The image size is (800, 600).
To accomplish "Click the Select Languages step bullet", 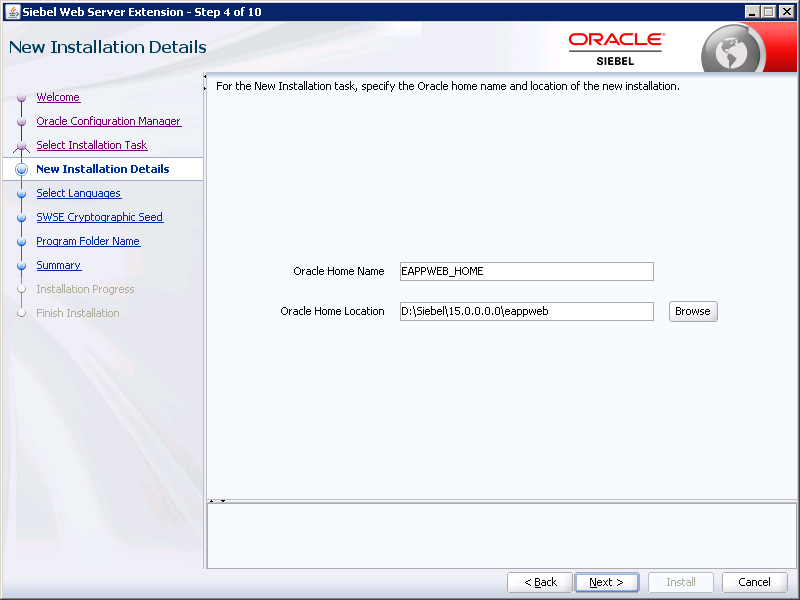I will pos(21,193).
